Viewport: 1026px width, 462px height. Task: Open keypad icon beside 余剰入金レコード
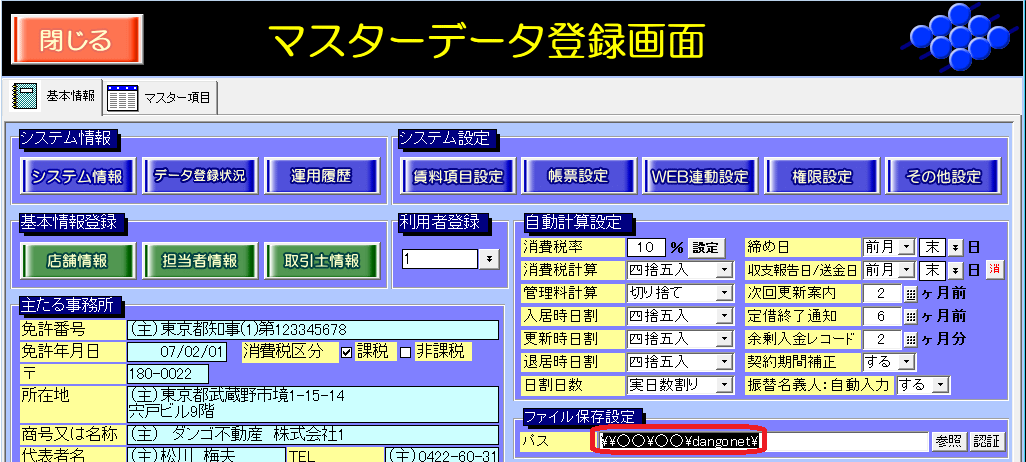tap(910, 338)
